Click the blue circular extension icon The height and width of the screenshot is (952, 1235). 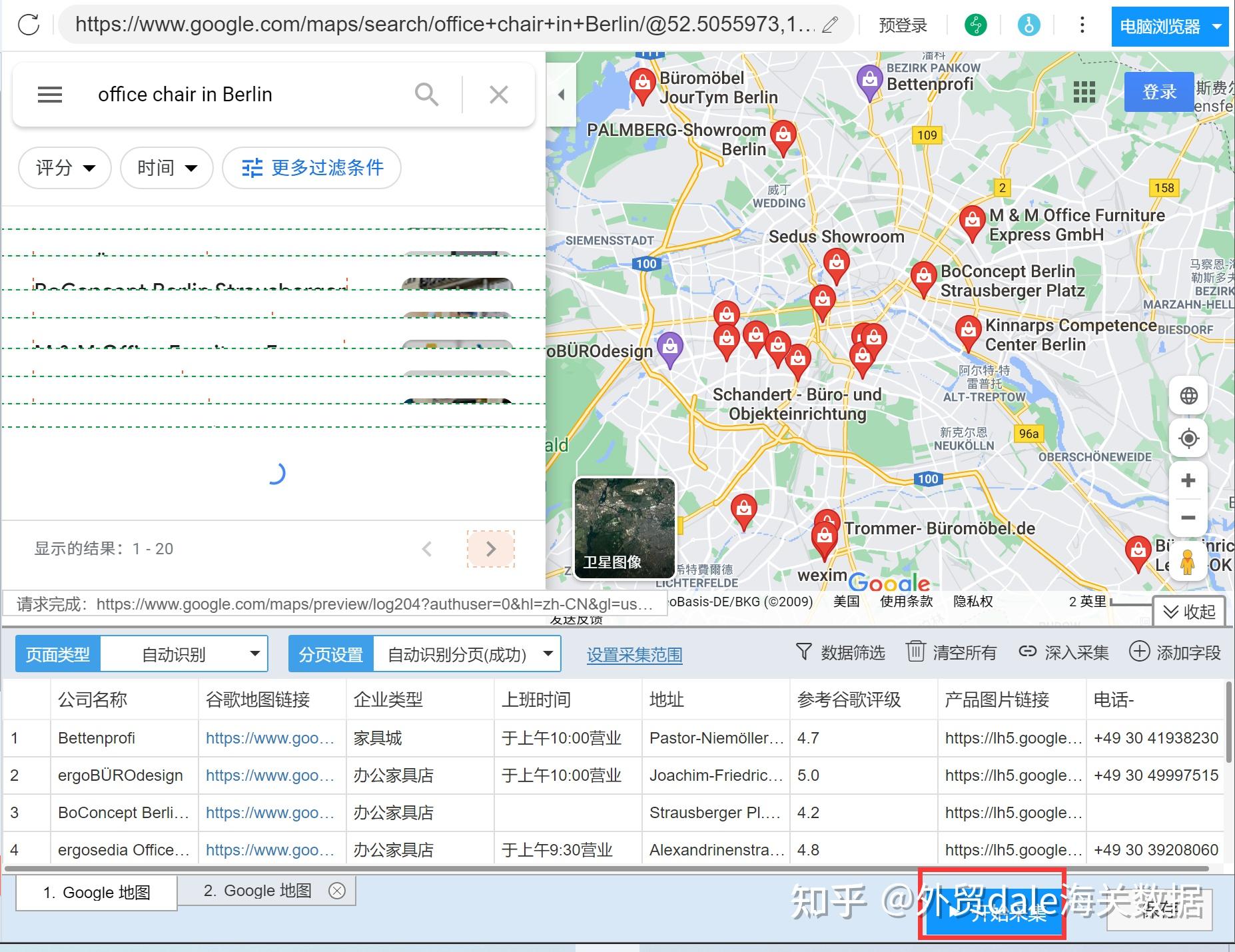pos(1029,25)
